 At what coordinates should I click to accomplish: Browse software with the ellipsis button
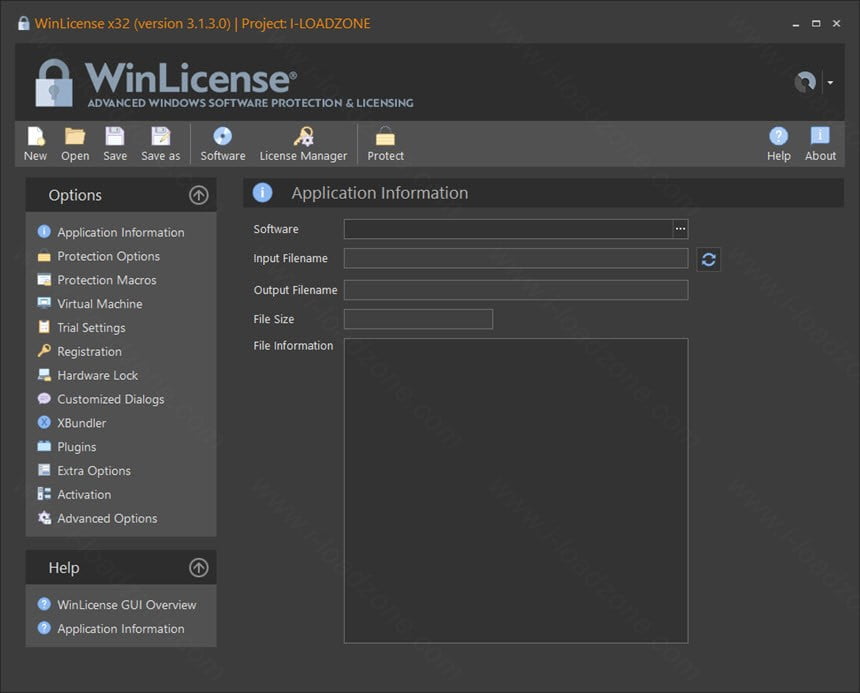680,229
